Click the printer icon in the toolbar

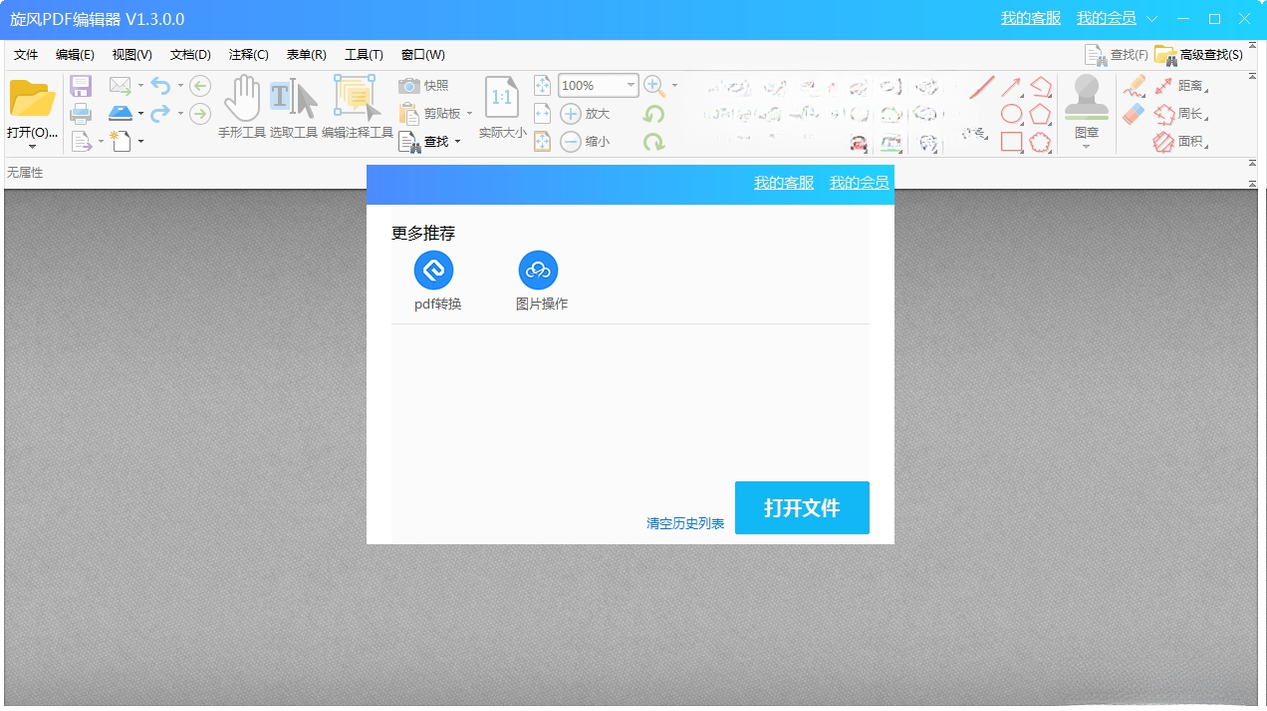click(81, 114)
